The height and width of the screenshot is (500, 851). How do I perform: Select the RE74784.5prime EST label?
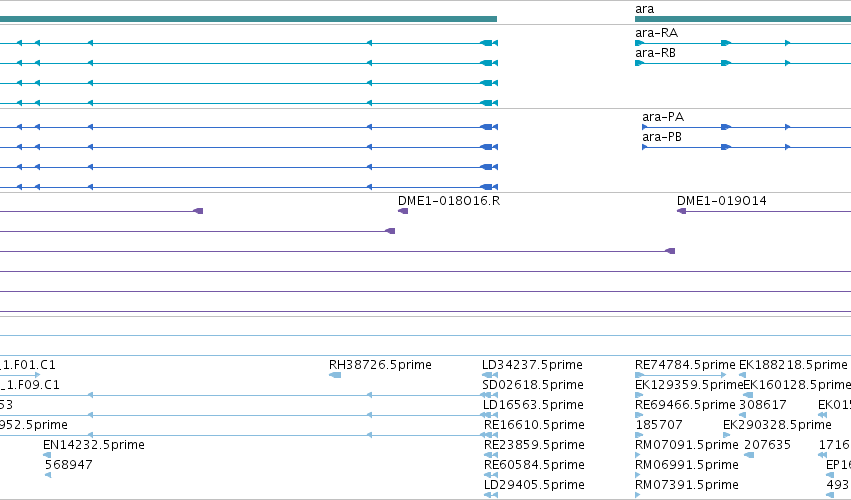pos(685,365)
